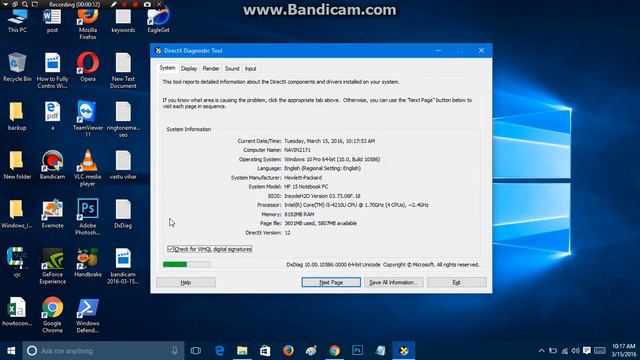Click the '8192MB RAM' memory value

(x=299, y=214)
